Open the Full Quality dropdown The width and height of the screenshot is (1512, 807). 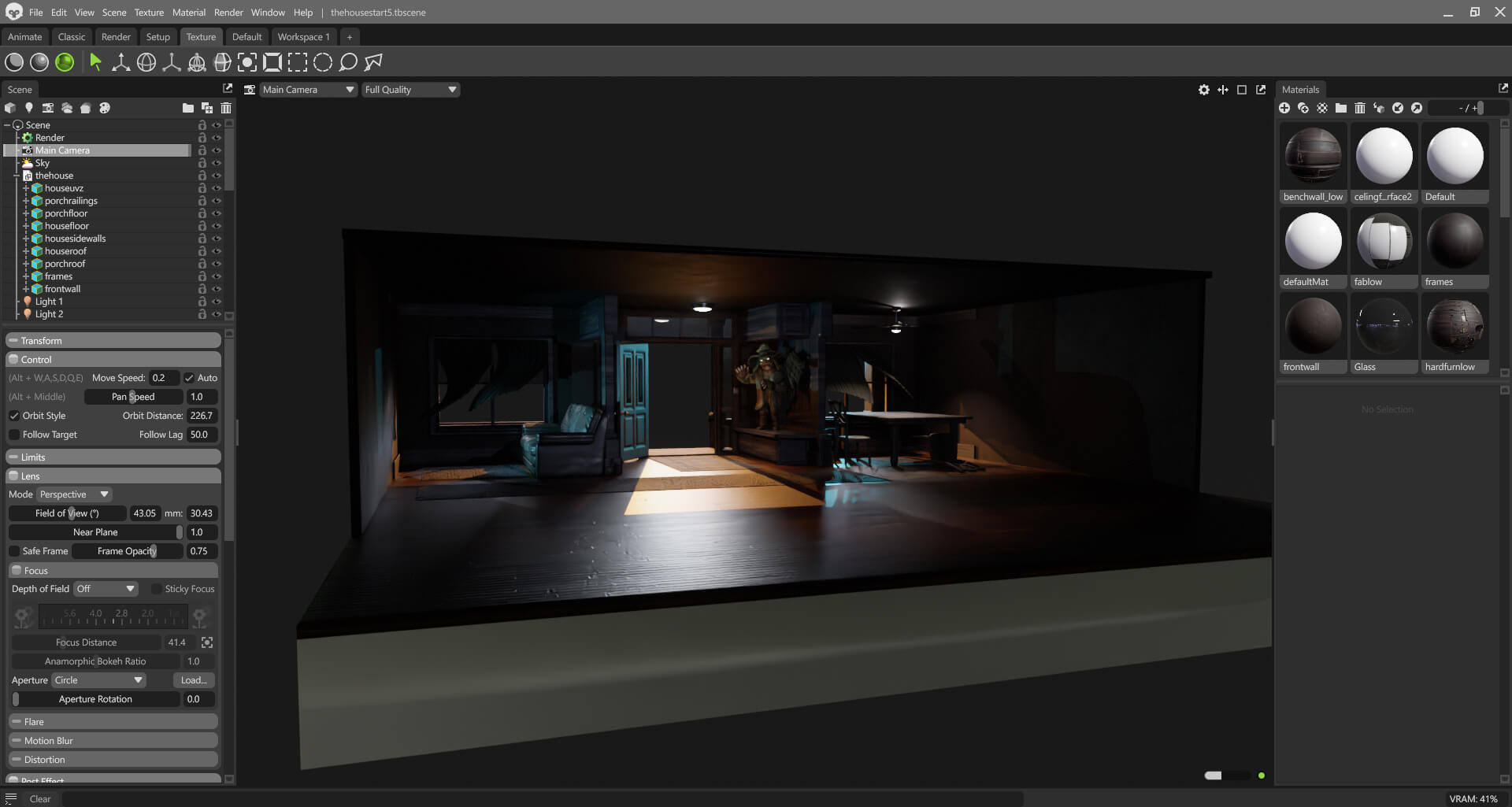pos(410,90)
